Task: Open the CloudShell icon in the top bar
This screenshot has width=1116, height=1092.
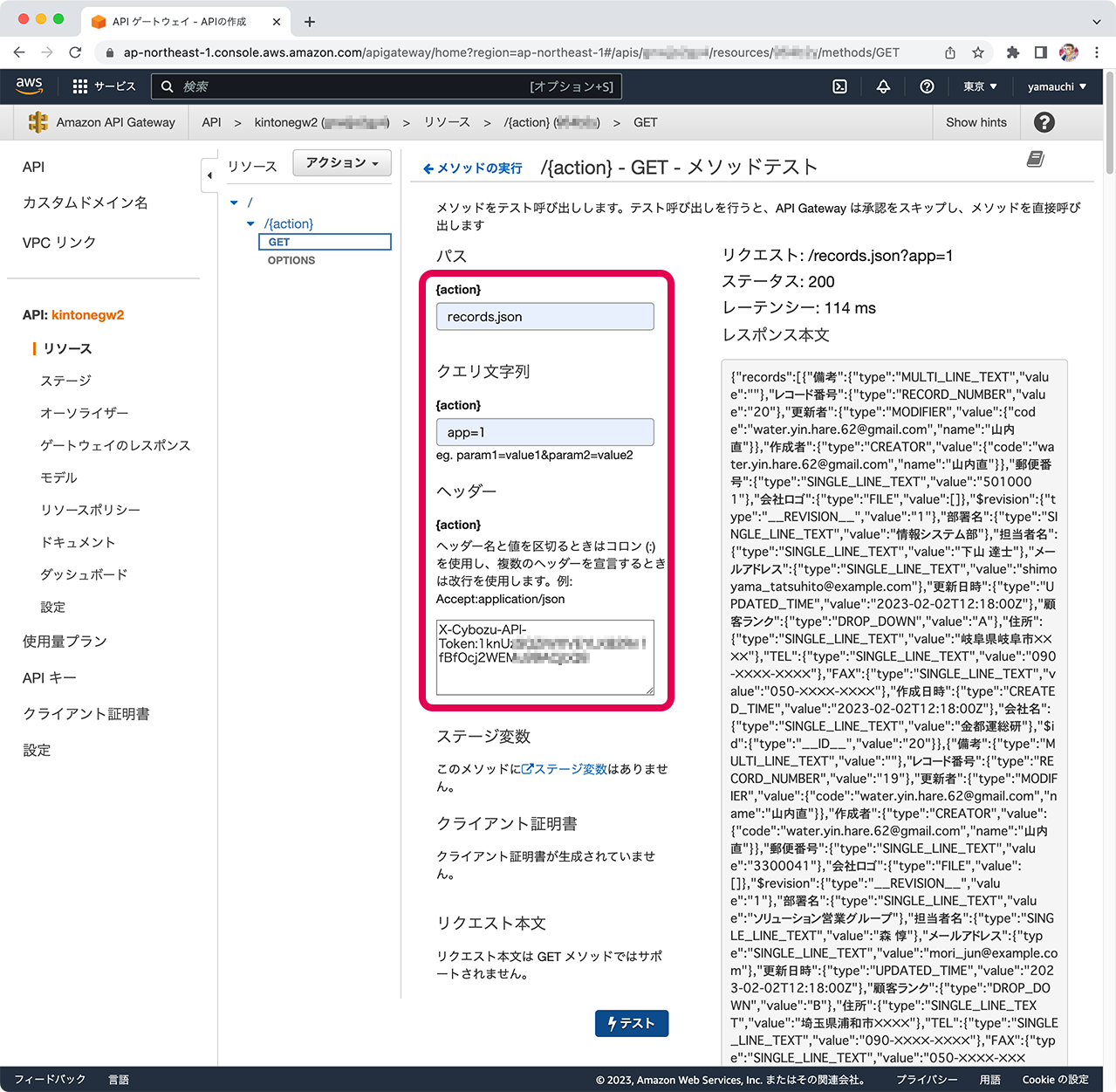Action: (839, 86)
